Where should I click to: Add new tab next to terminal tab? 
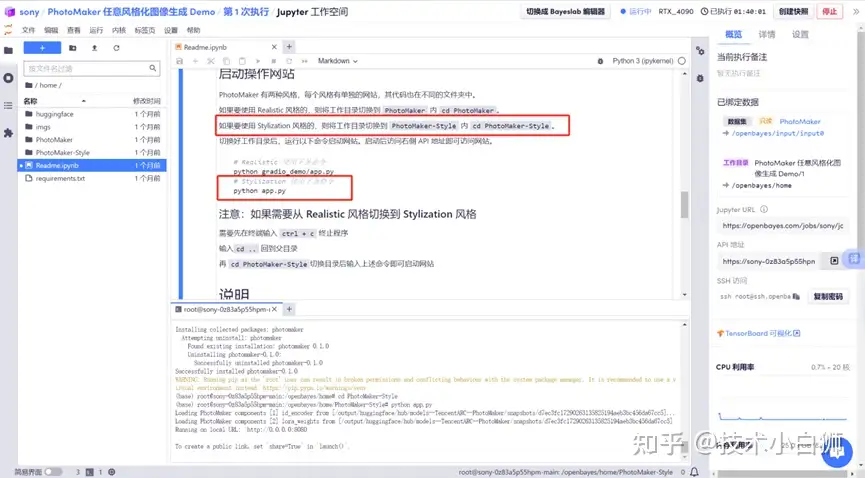289,309
